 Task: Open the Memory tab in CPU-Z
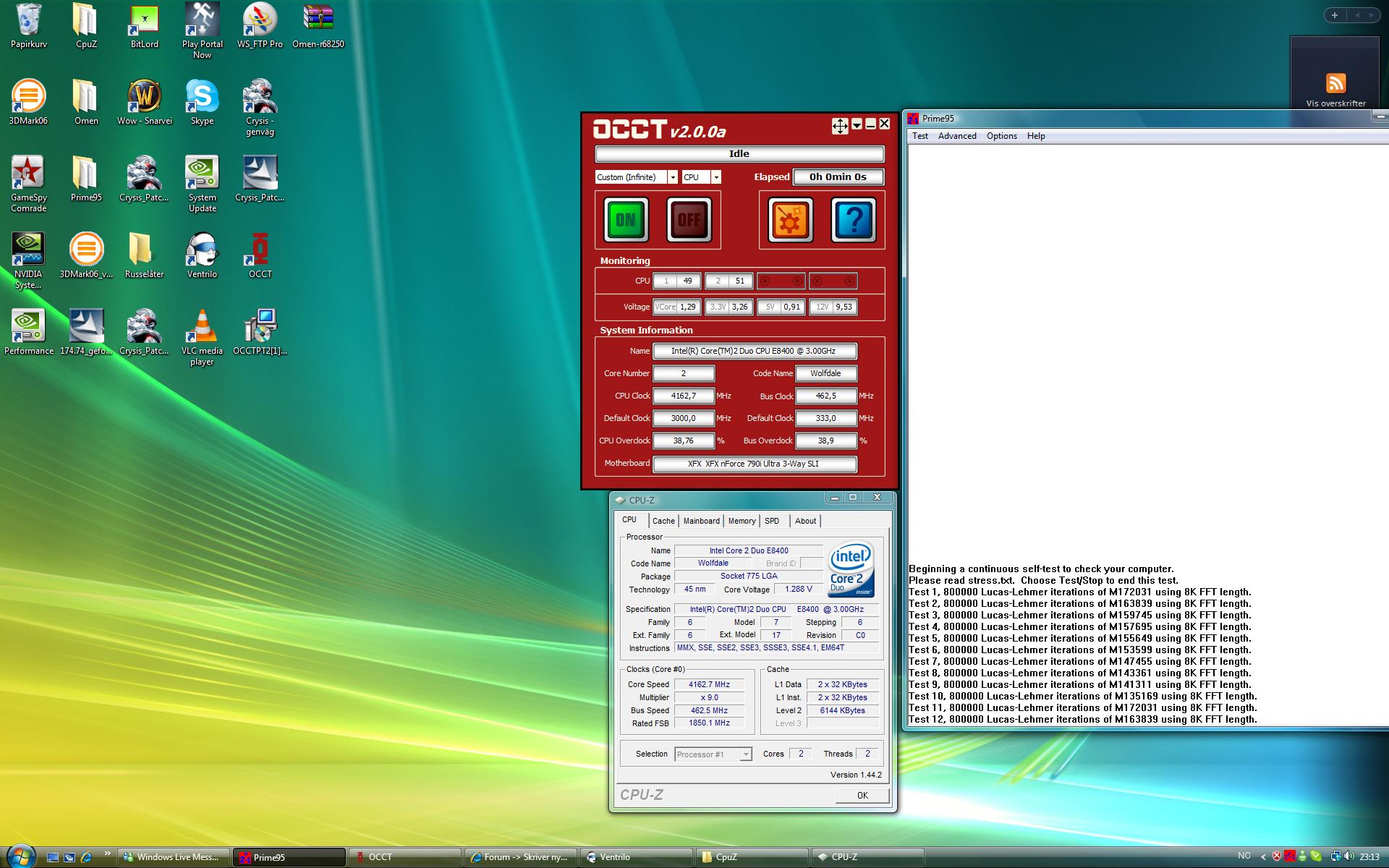tap(742, 521)
